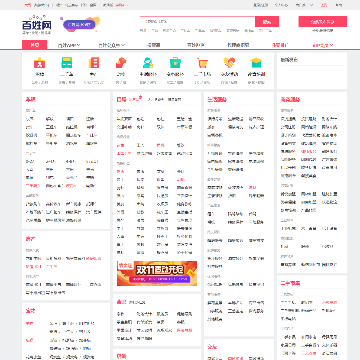Open the teal card category icon
The width and height of the screenshot is (360, 360).
click(67, 63)
